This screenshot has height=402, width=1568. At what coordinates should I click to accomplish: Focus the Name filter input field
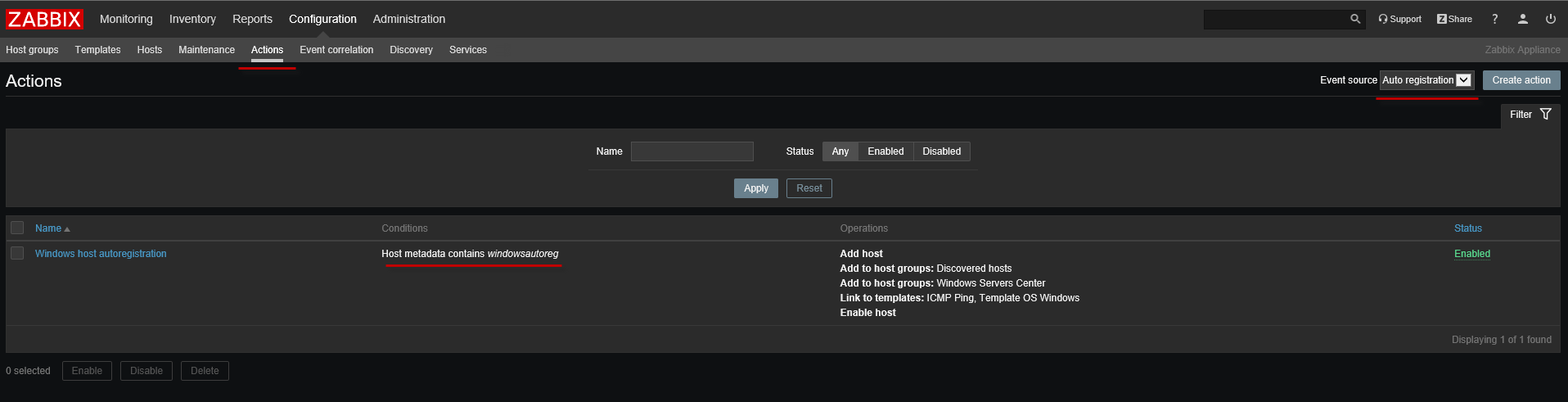[x=692, y=151]
